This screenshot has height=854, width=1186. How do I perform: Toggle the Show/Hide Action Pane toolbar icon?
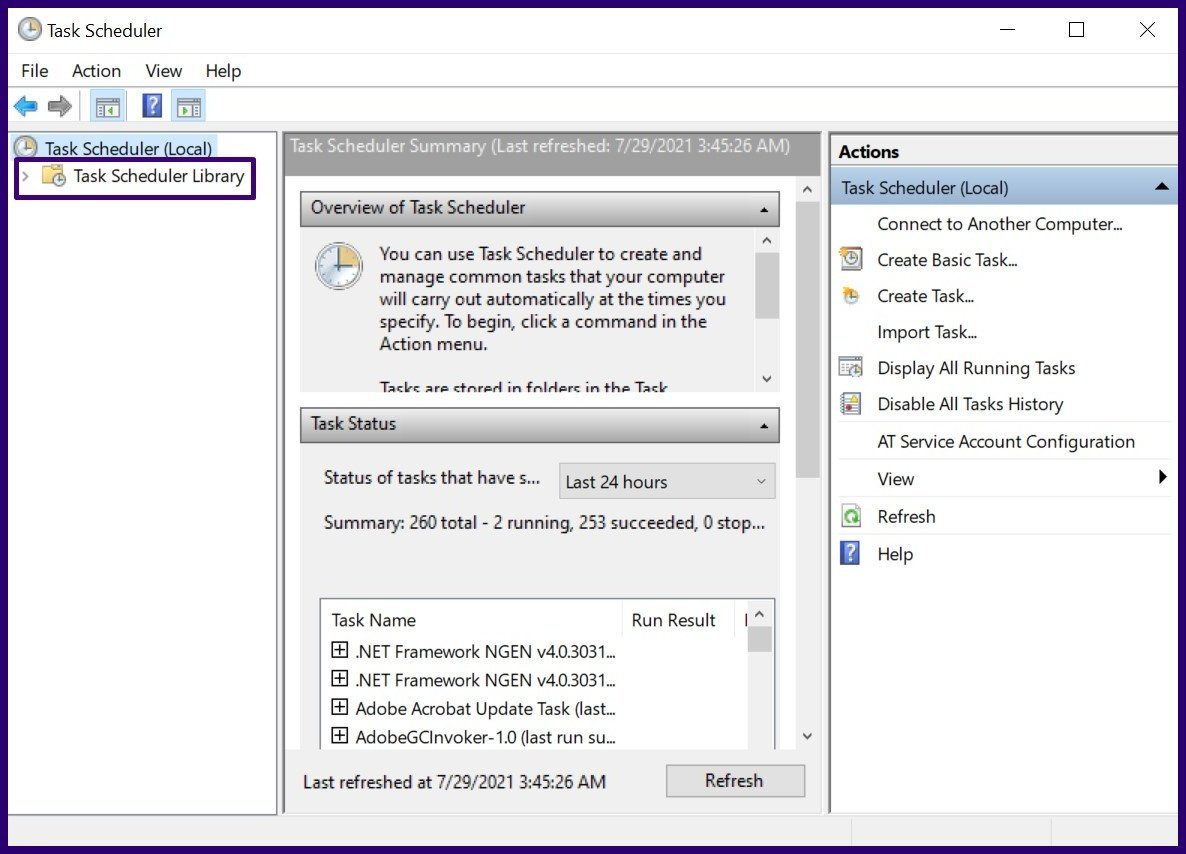coord(188,107)
